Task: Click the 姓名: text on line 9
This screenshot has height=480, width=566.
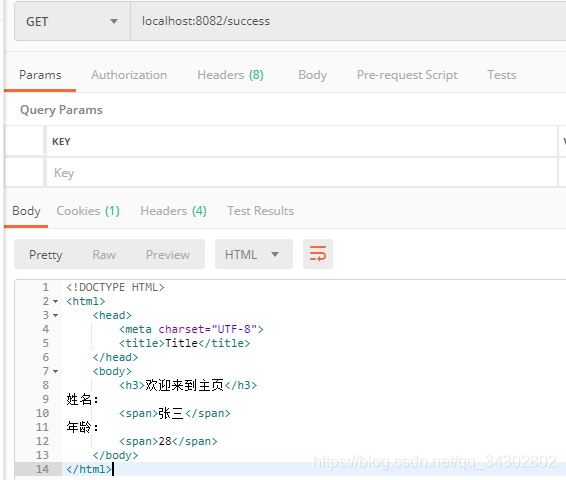Action: [x=82, y=400]
